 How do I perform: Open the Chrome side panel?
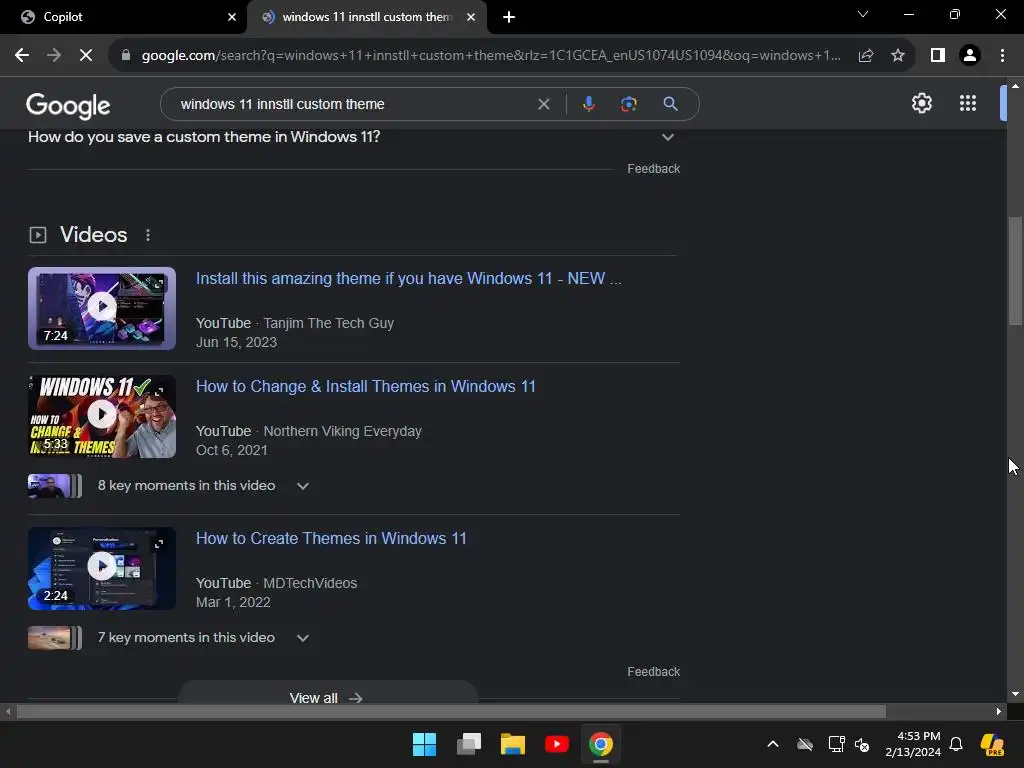pos(938,56)
